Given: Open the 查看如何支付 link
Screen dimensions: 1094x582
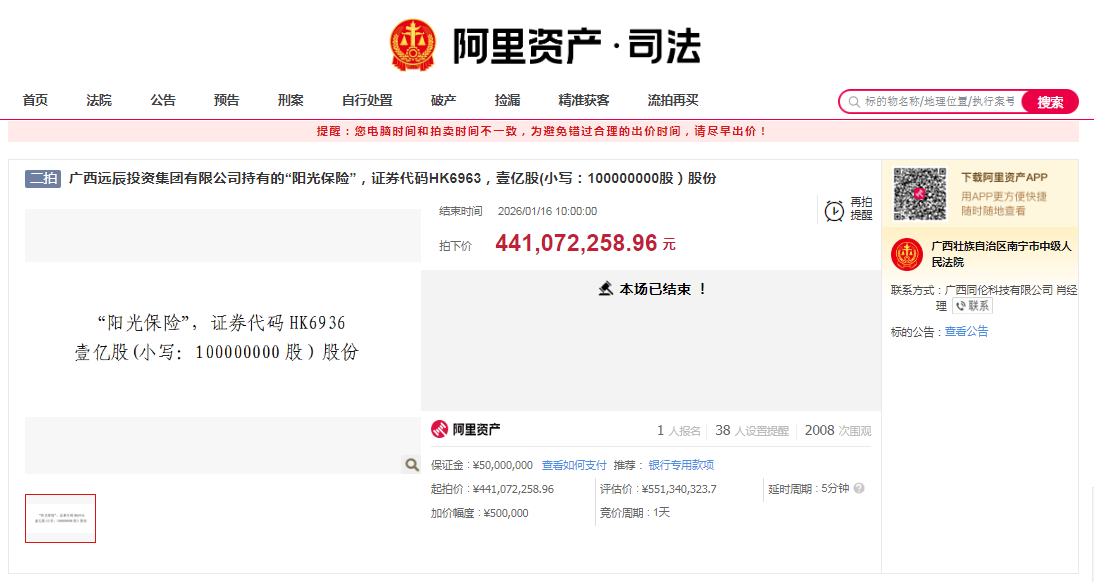Looking at the screenshot, I should coord(574,465).
